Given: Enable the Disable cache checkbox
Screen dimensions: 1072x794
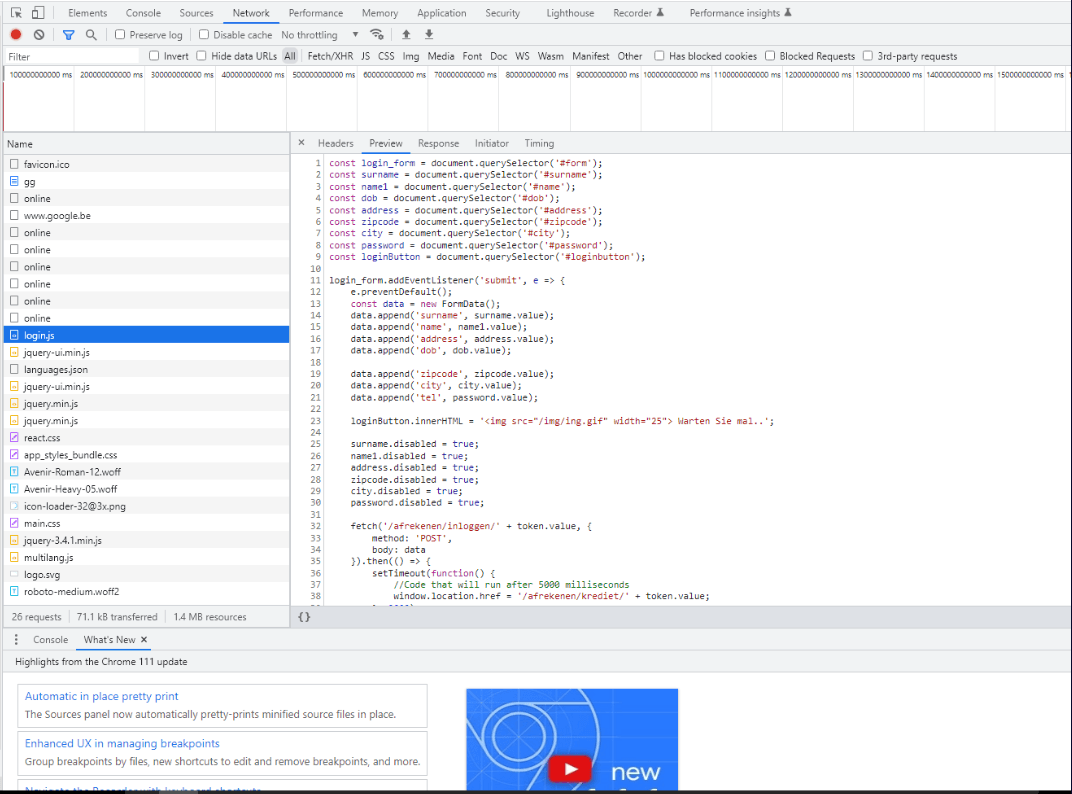Looking at the screenshot, I should click(204, 34).
